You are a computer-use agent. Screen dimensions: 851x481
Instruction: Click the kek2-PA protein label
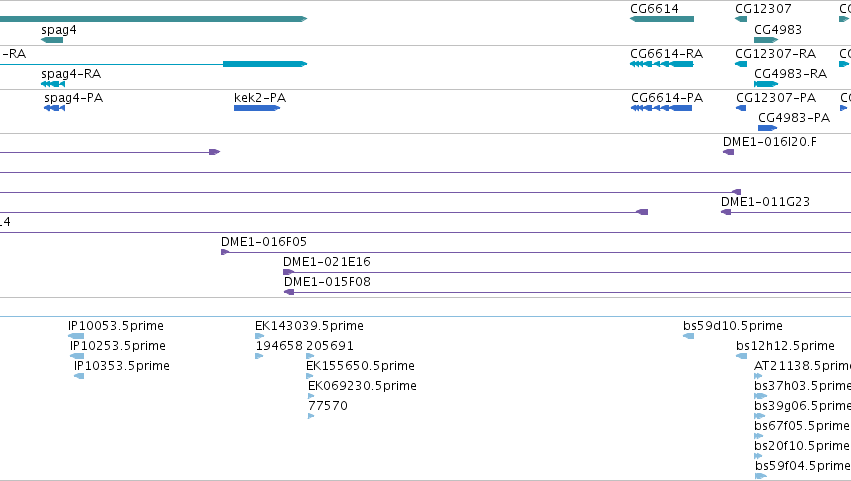click(x=260, y=98)
